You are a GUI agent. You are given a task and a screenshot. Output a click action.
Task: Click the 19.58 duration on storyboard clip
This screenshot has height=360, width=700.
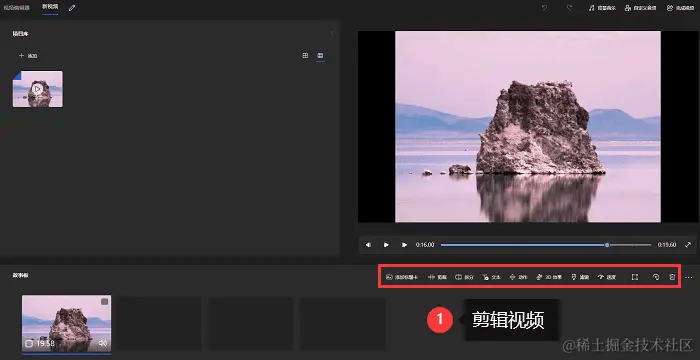coord(45,343)
